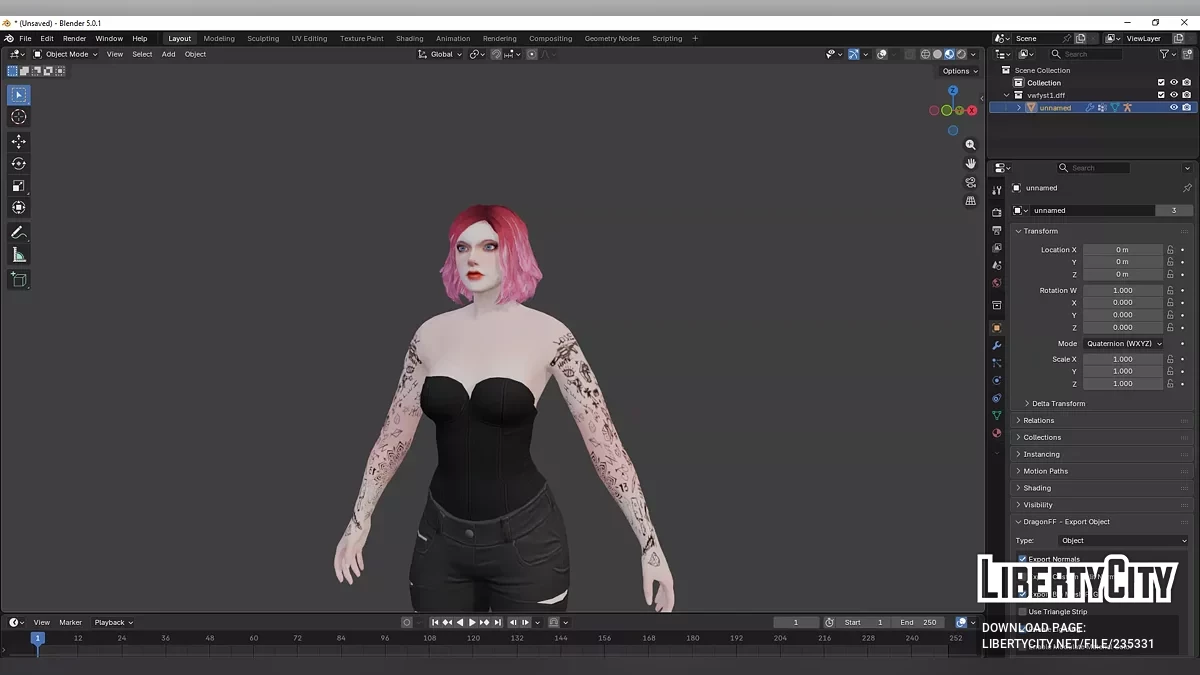The image size is (1200, 675).
Task: Click the End frame field
Action: tap(918, 622)
